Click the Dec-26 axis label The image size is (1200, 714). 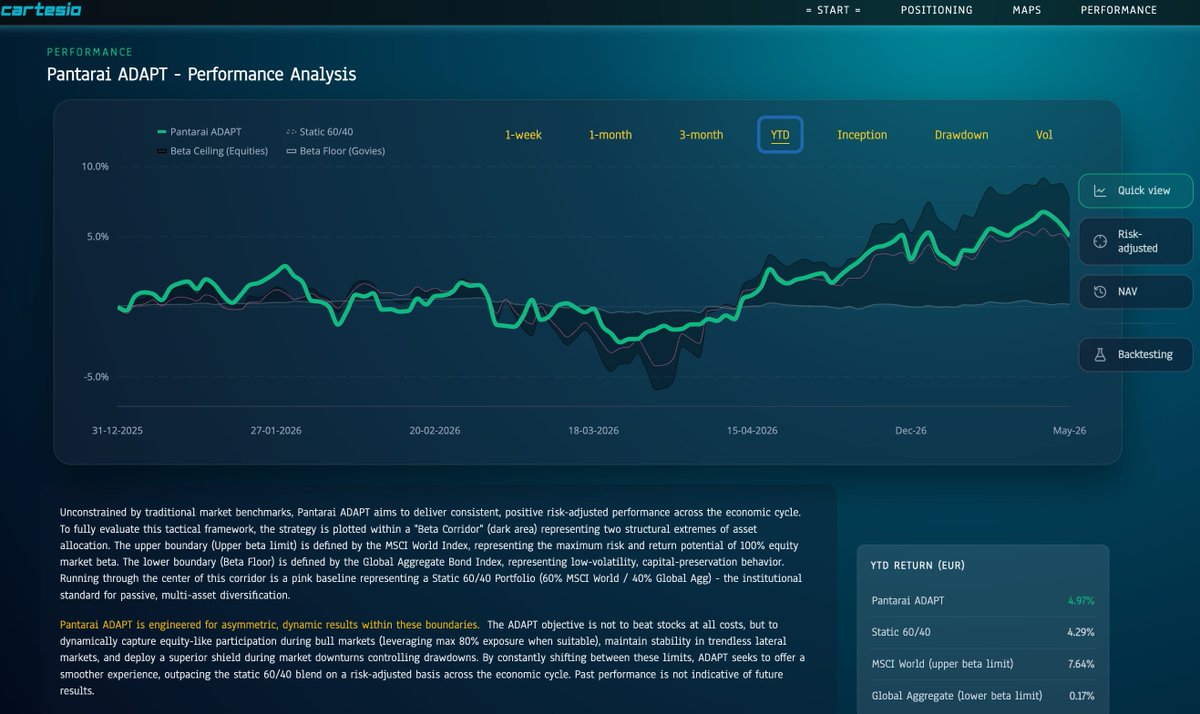[911, 430]
